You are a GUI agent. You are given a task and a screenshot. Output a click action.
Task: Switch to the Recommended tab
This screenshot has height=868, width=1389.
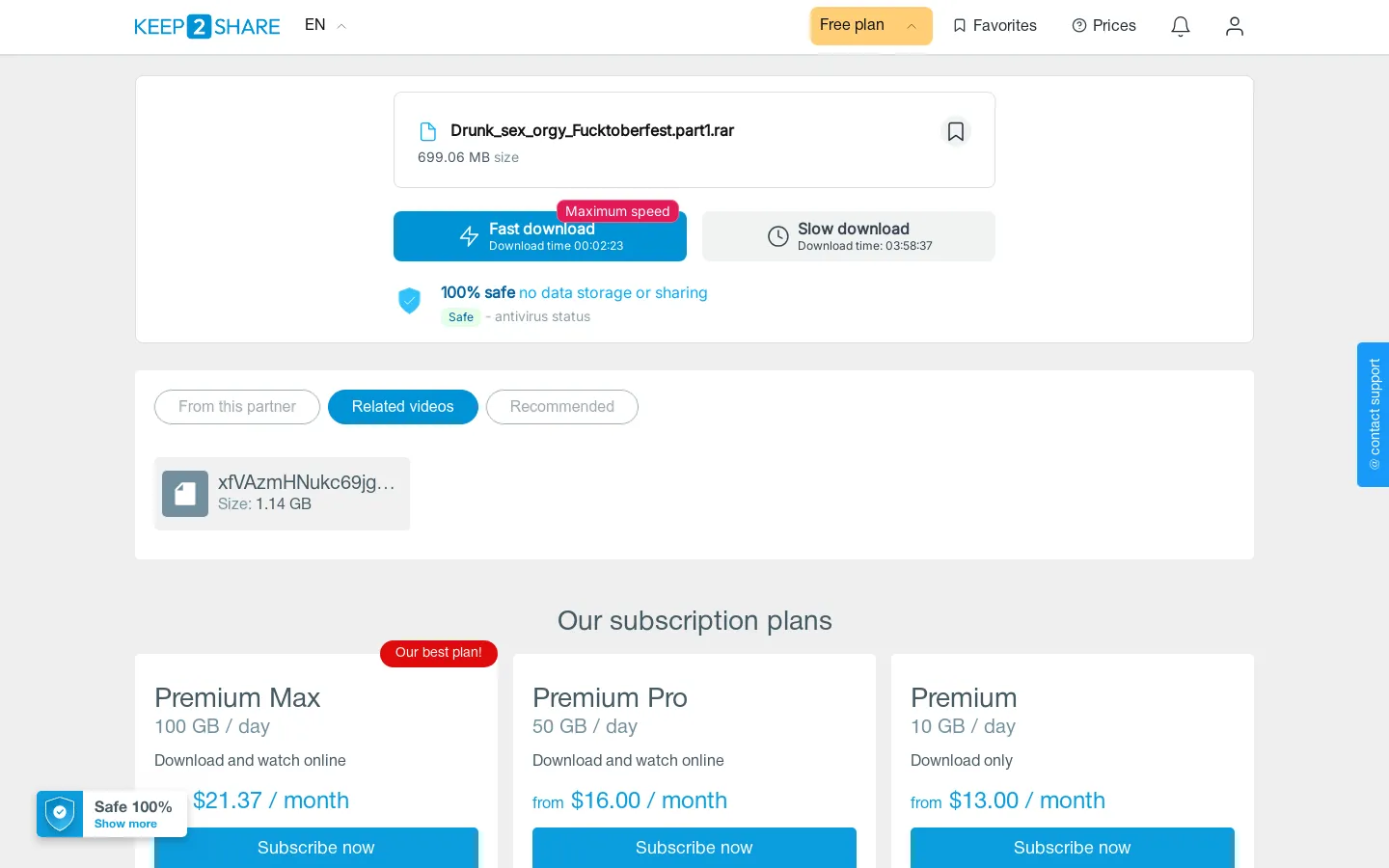(562, 407)
